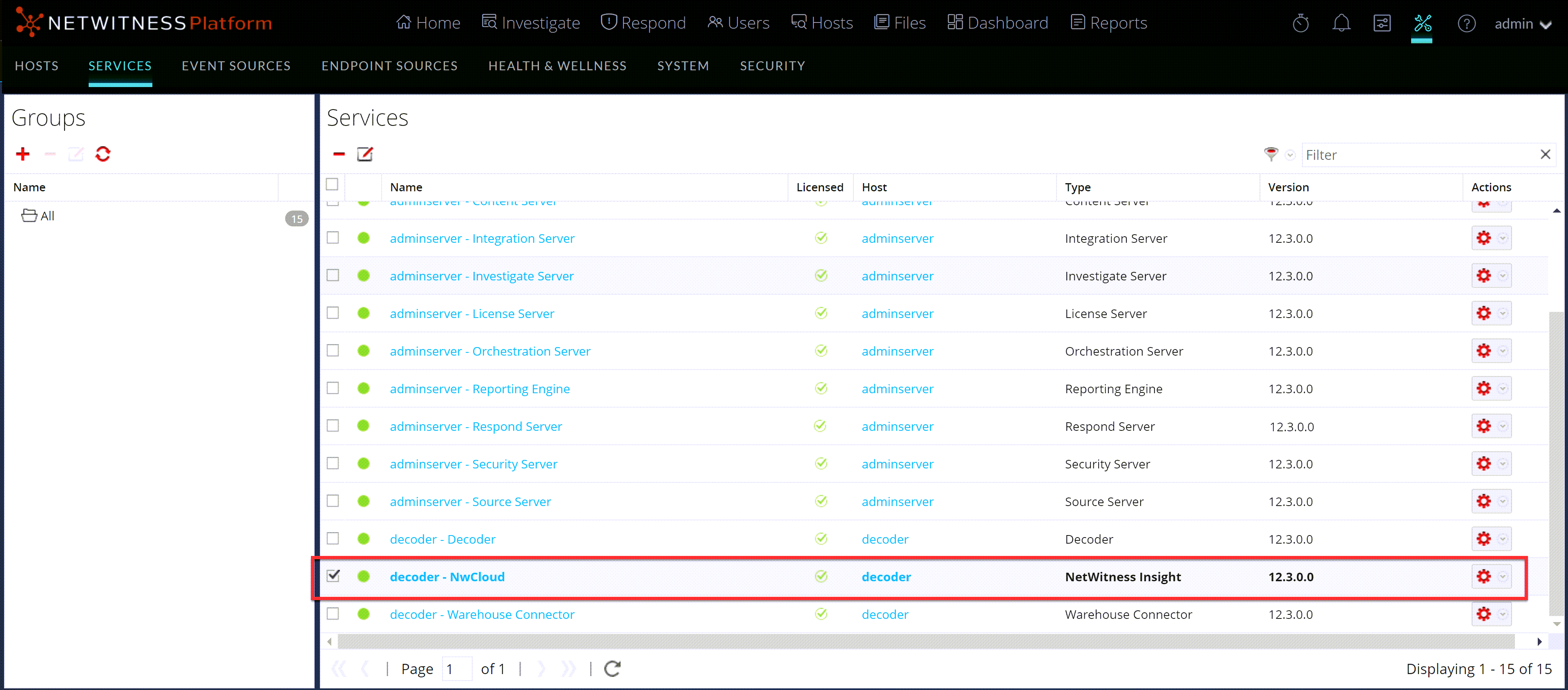Switch to the HEALTH & WELLNESS tab
Image resolution: width=1568 pixels, height=690 pixels.
click(558, 66)
